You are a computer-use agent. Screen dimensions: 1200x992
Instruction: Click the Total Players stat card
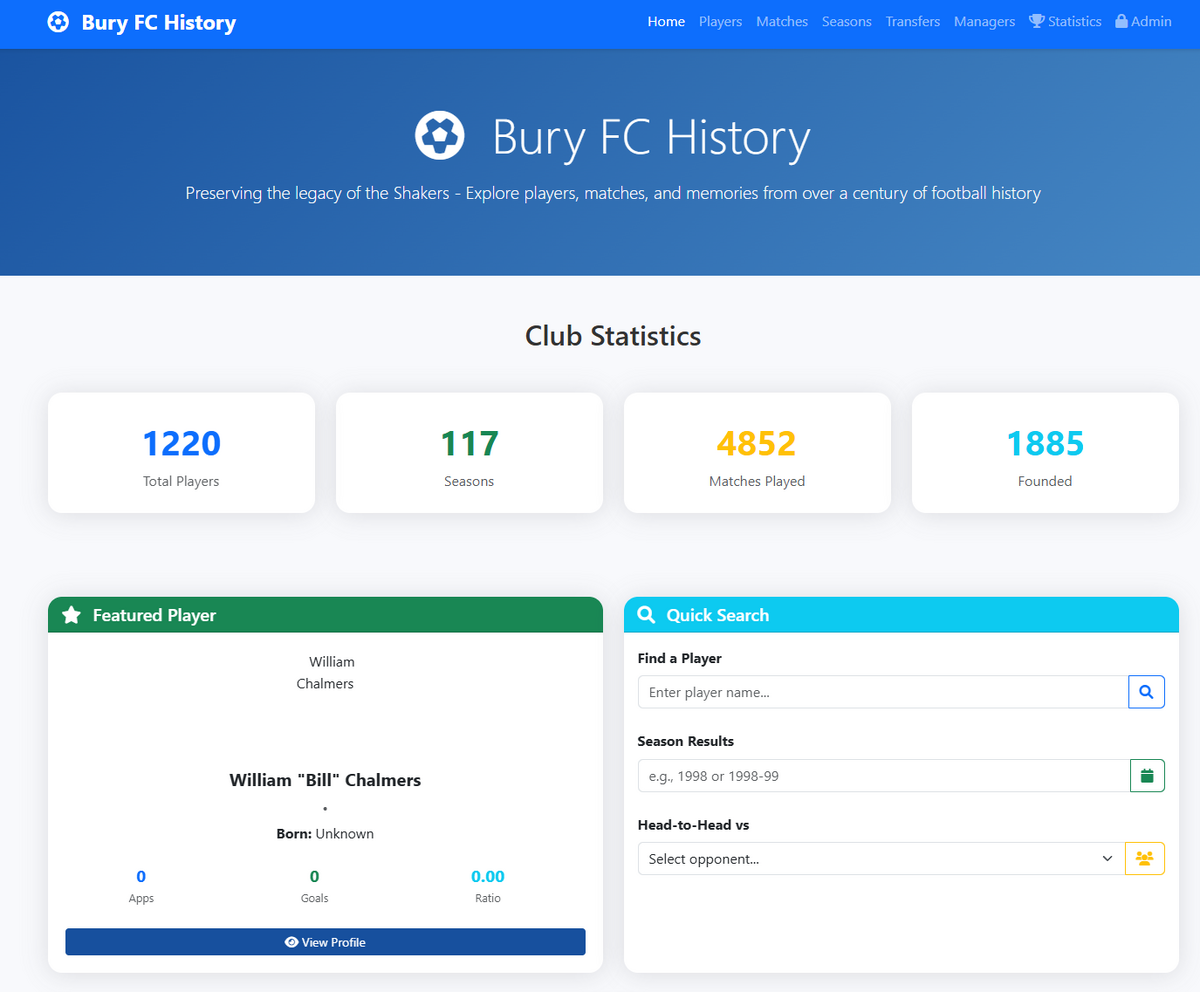[x=181, y=453]
